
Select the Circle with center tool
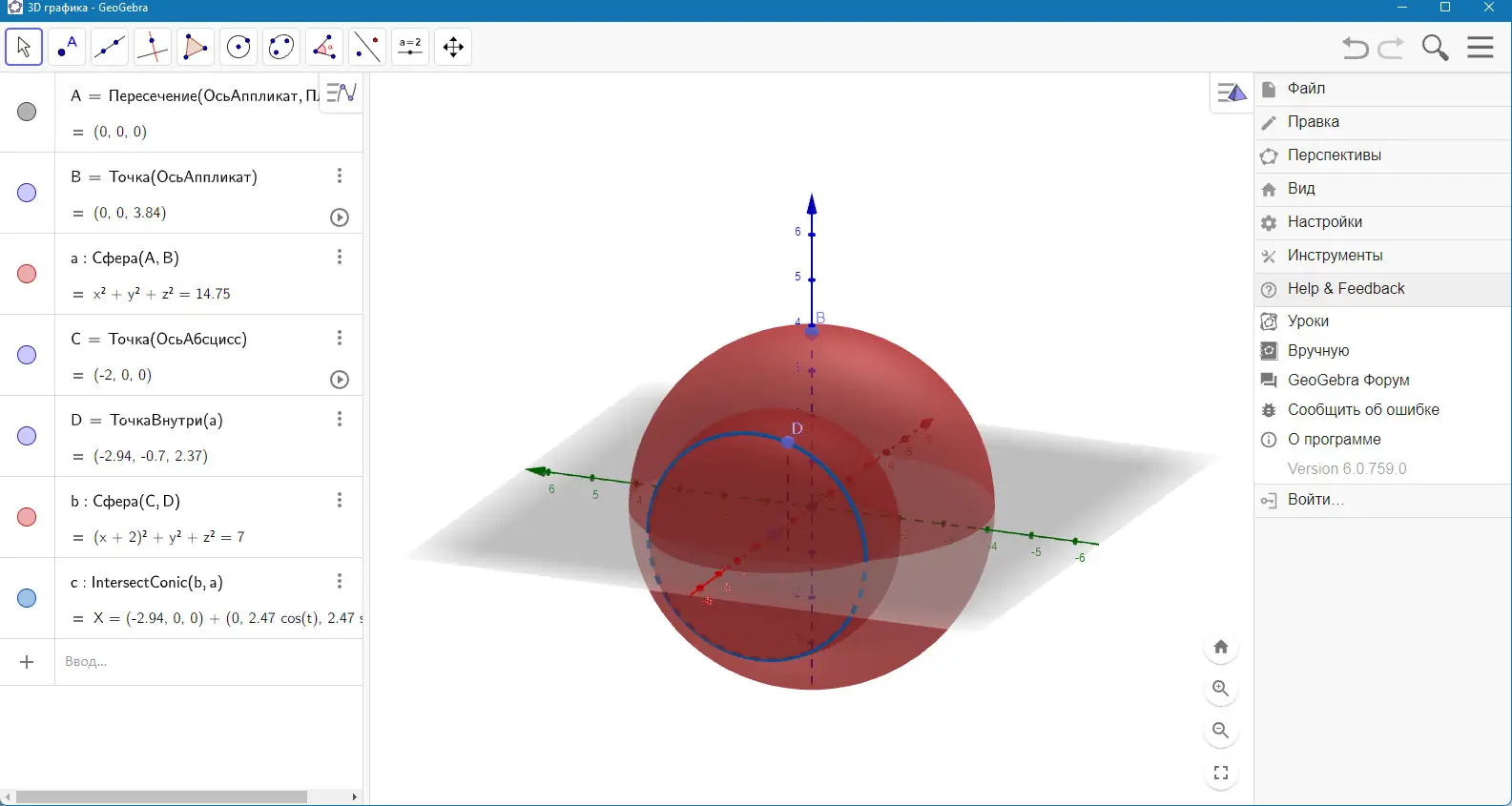[x=238, y=47]
